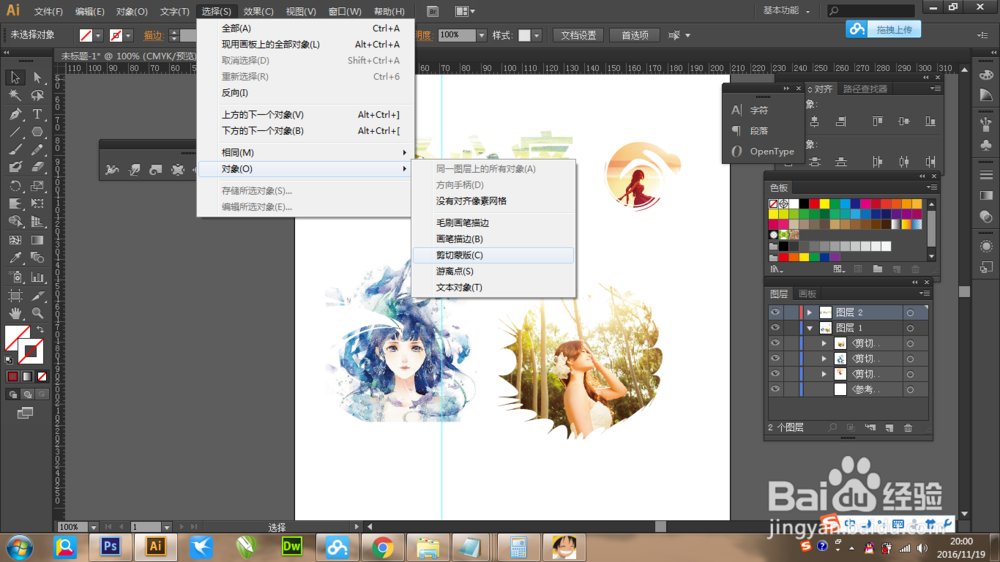Click the Change Screen Mode icon
The width and height of the screenshot is (1000, 562).
click(25, 413)
